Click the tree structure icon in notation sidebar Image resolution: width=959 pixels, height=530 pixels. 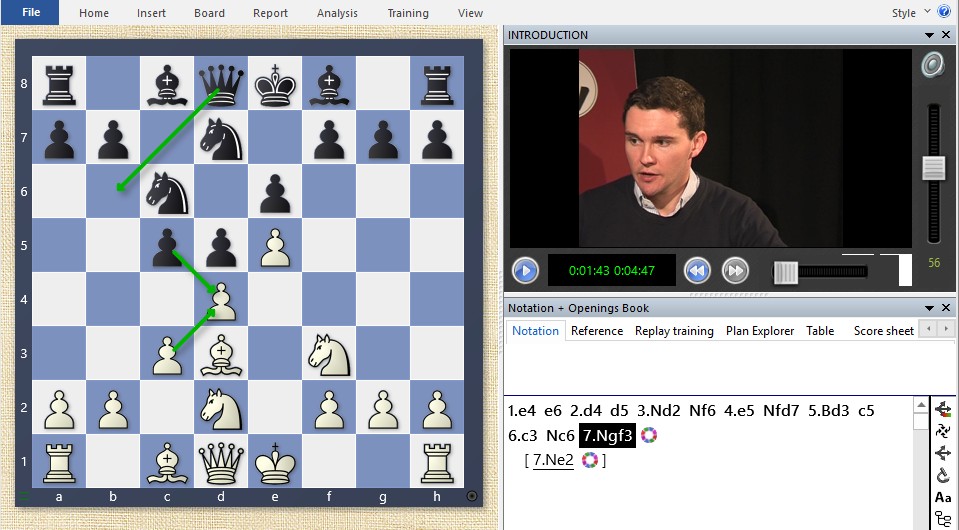(x=943, y=518)
